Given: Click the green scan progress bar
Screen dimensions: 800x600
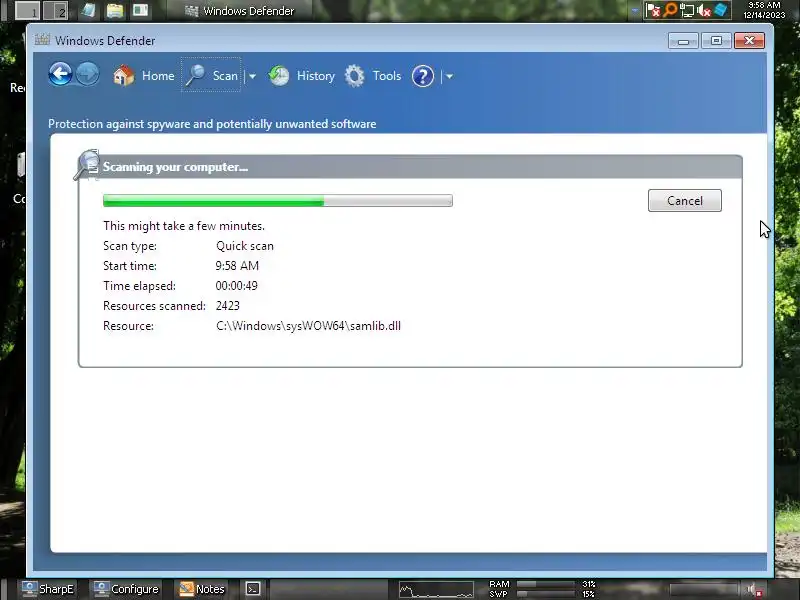Looking at the screenshot, I should pos(278,201).
